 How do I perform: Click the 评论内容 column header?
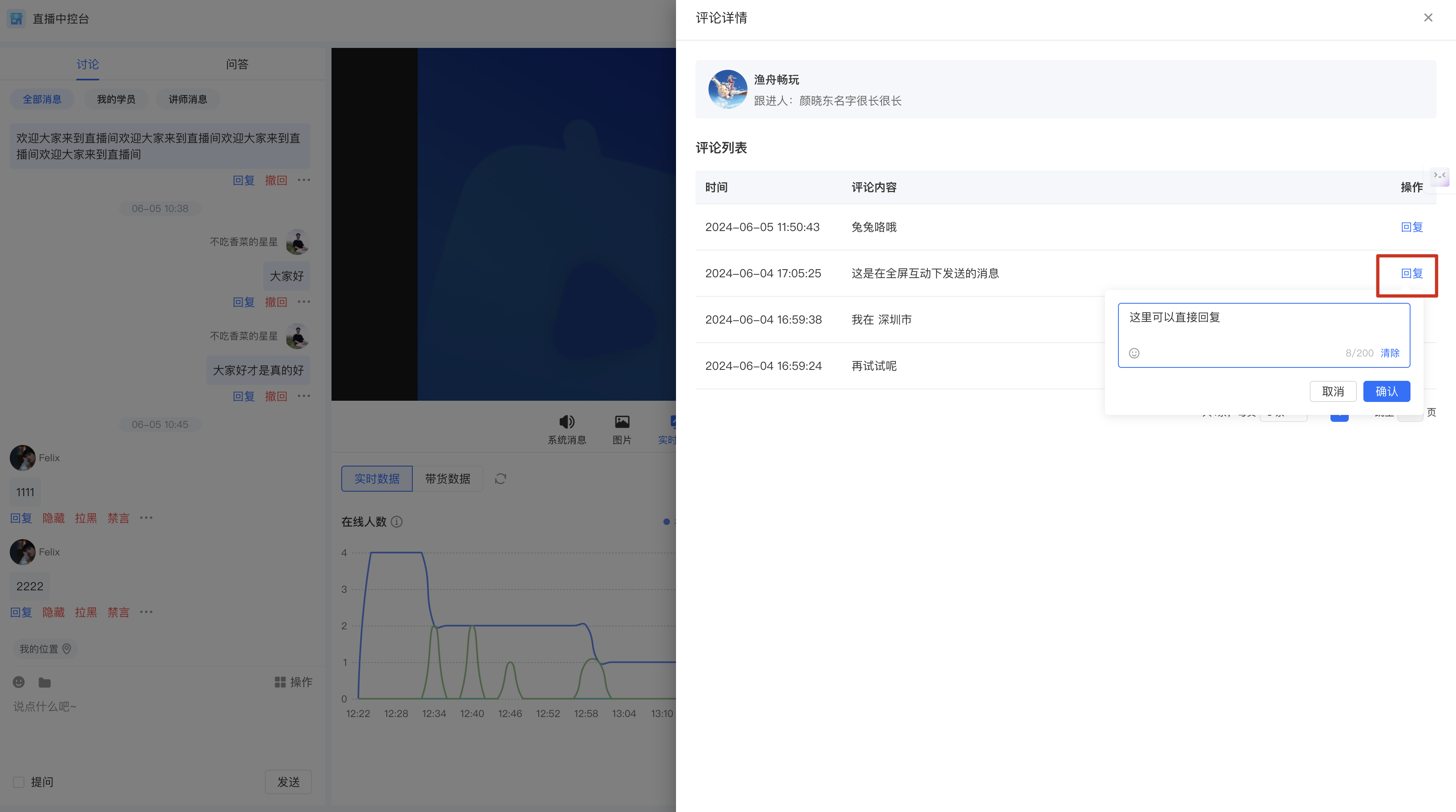(874, 188)
